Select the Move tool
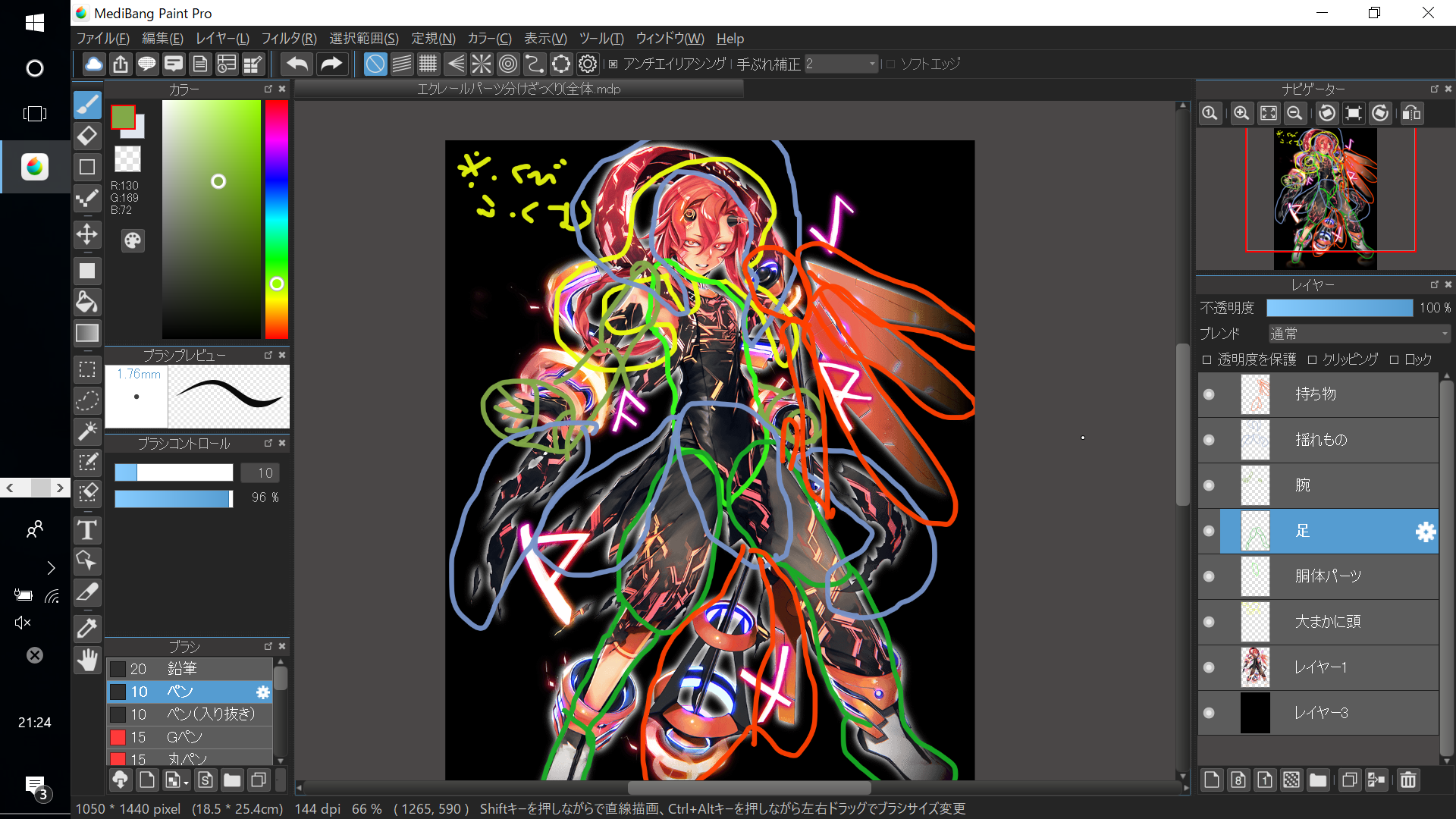The height and width of the screenshot is (819, 1456). point(87,234)
